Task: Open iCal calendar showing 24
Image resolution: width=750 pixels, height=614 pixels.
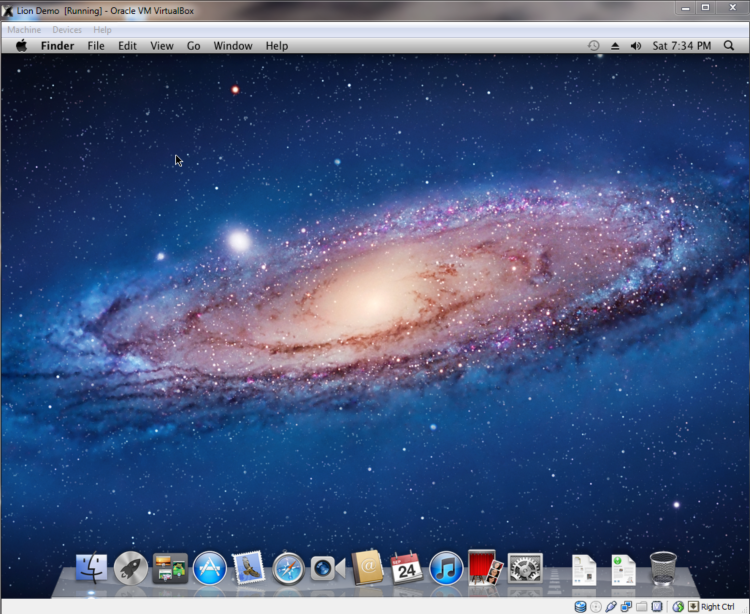Action: tap(407, 568)
